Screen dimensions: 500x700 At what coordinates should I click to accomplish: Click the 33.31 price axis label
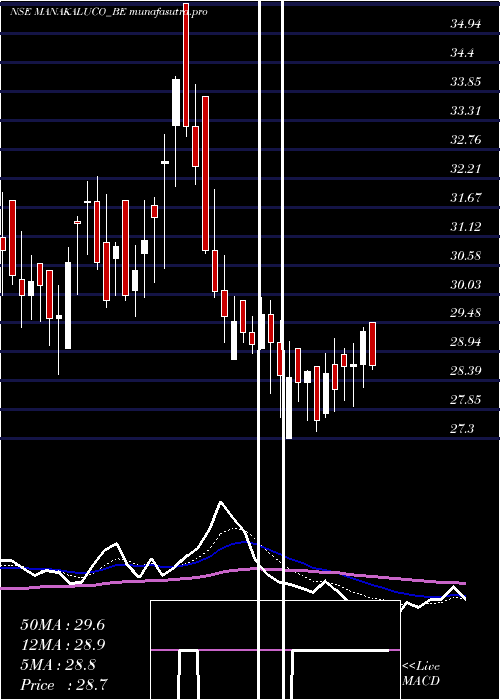(x=466, y=111)
